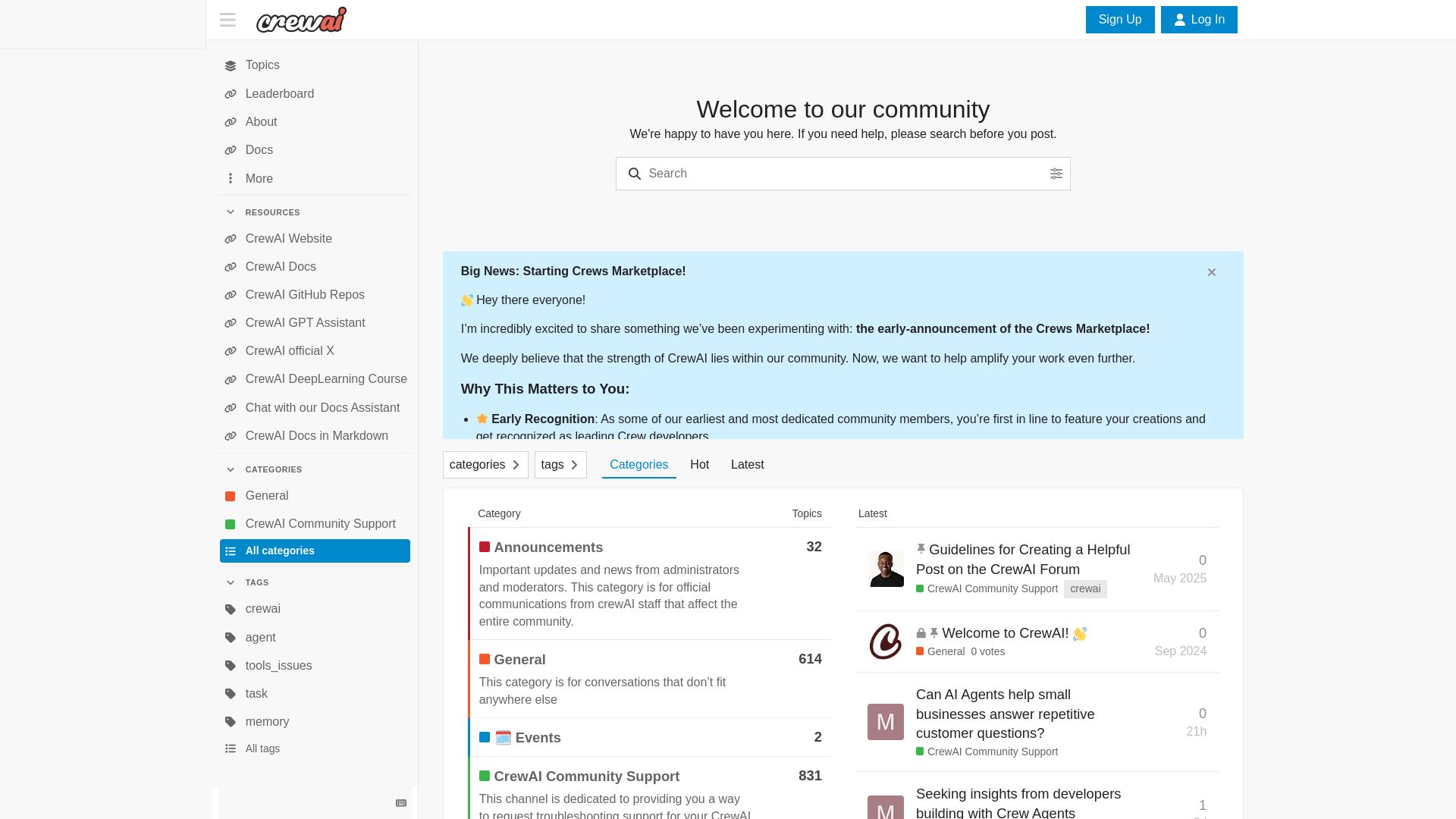Open Seeking insights from developers topic
This screenshot has height=819, width=1456.
(x=1018, y=802)
